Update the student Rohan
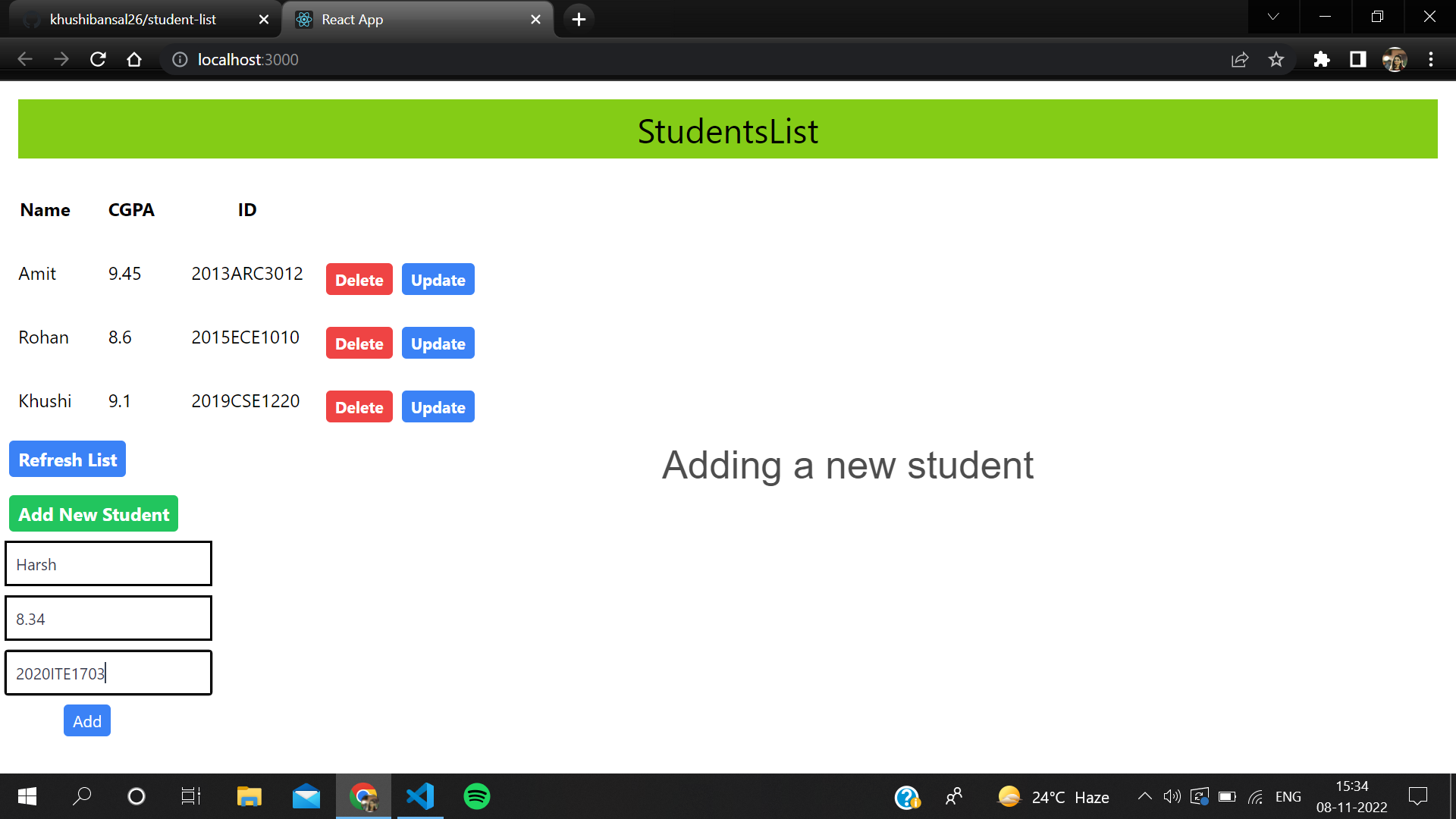This screenshot has width=1456, height=819. point(438,343)
